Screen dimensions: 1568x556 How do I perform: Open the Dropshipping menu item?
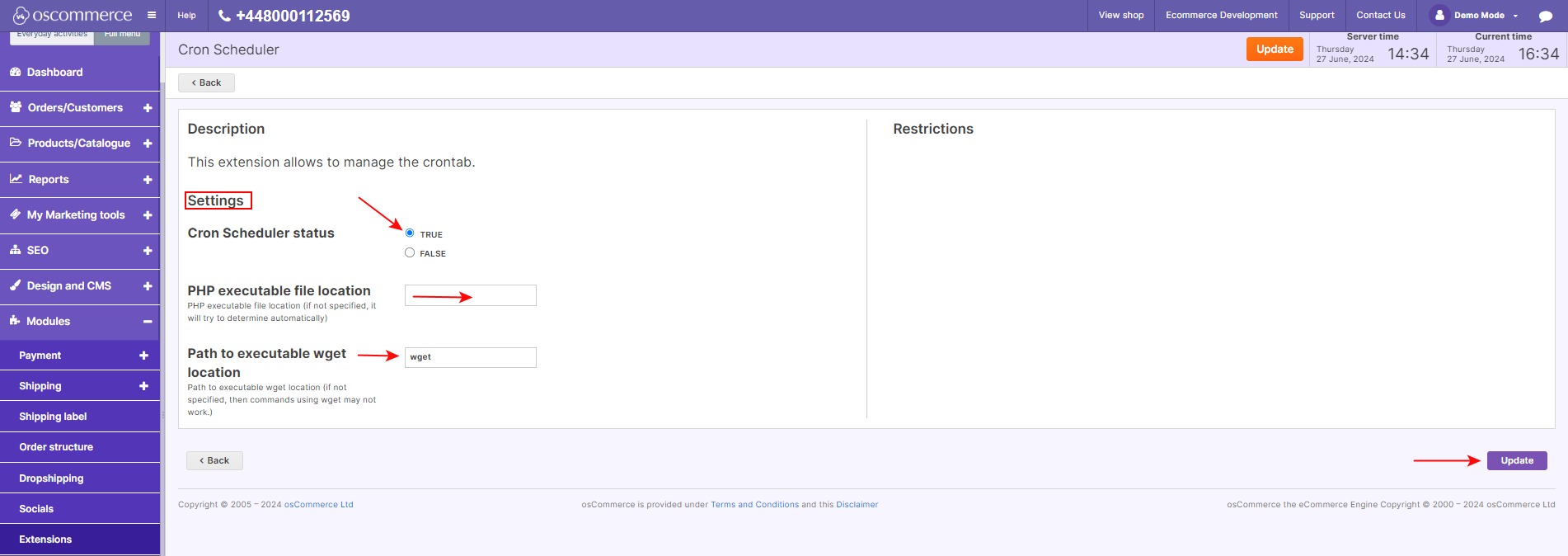pyautogui.click(x=80, y=478)
